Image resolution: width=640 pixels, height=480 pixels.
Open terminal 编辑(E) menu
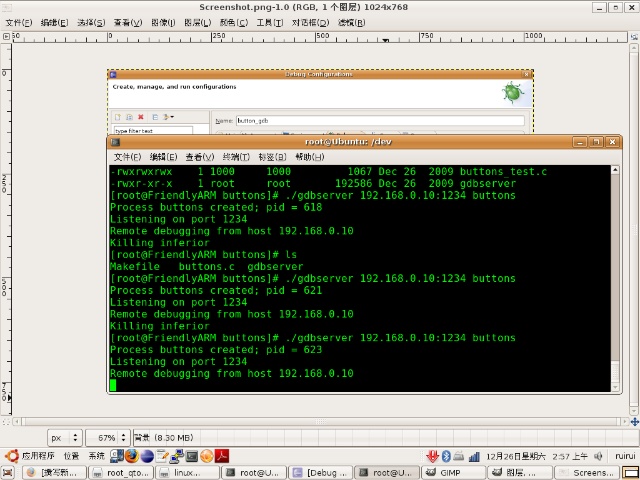pos(163,157)
